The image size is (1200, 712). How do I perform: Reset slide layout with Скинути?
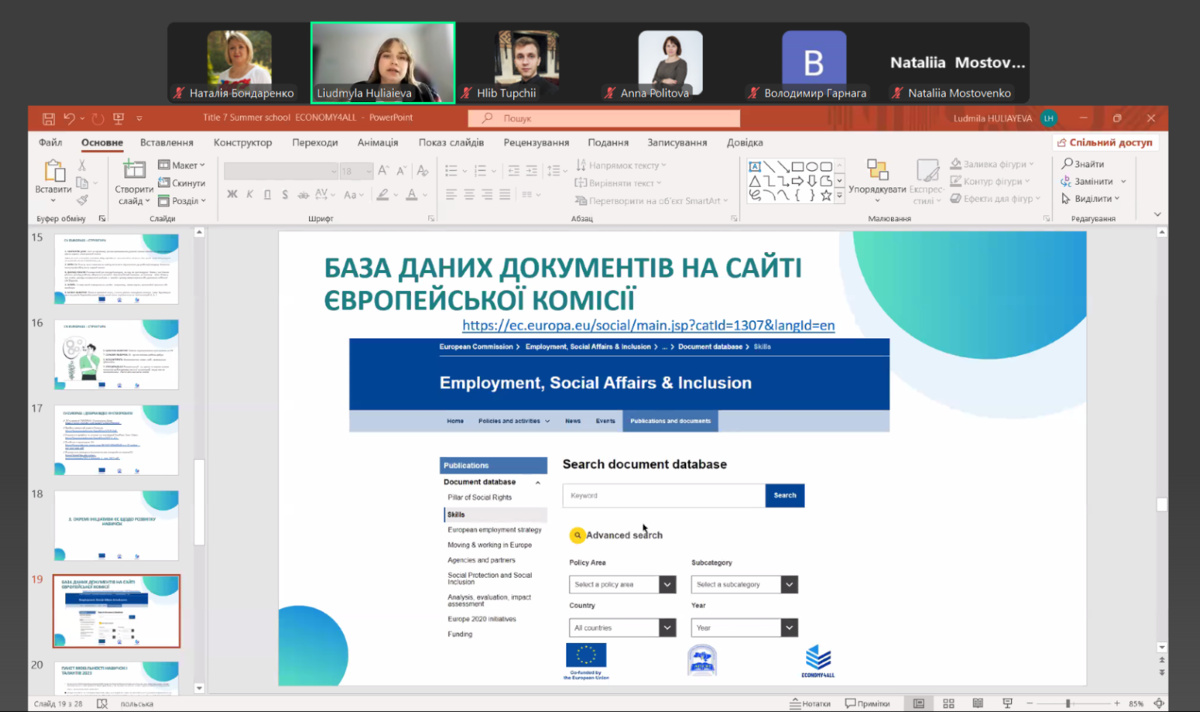181,183
